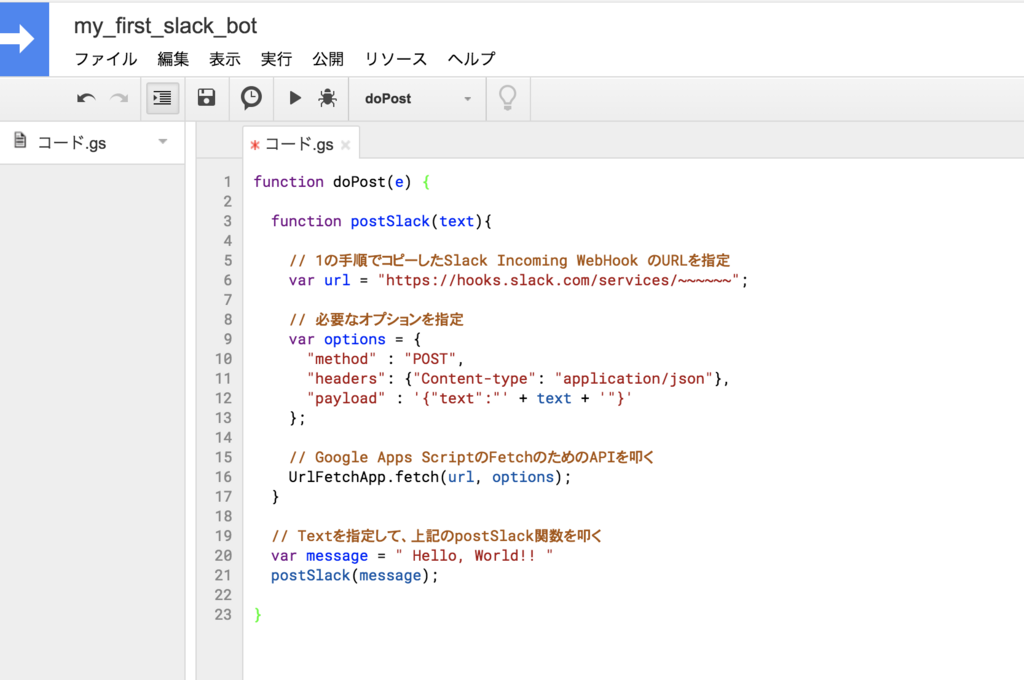Viewport: 1024px width, 680px height.
Task: Expand the コード.gs file options arrow
Action: pyautogui.click(x=163, y=141)
